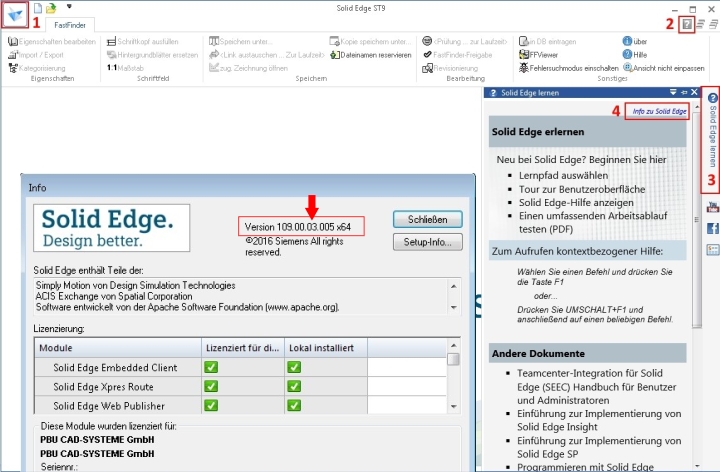The height and width of the screenshot is (472, 720).
Task: Open Tour zur Benutzeroberfläche link
Action: click(x=582, y=189)
